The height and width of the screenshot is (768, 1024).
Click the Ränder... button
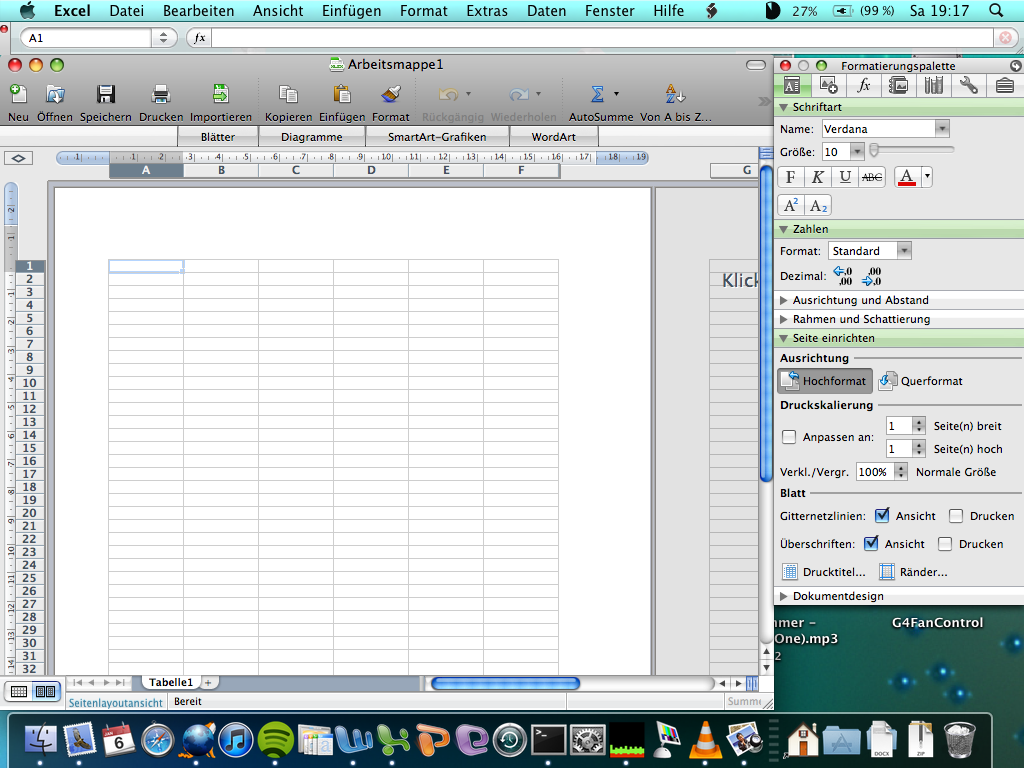point(913,571)
